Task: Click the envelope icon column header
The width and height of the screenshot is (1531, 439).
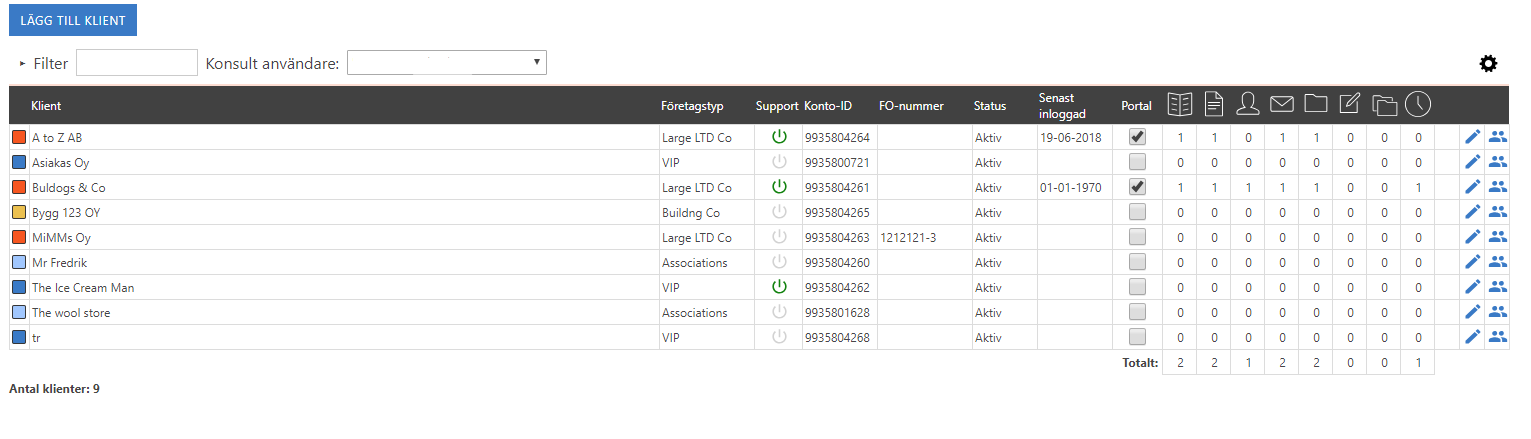Action: tap(1282, 103)
